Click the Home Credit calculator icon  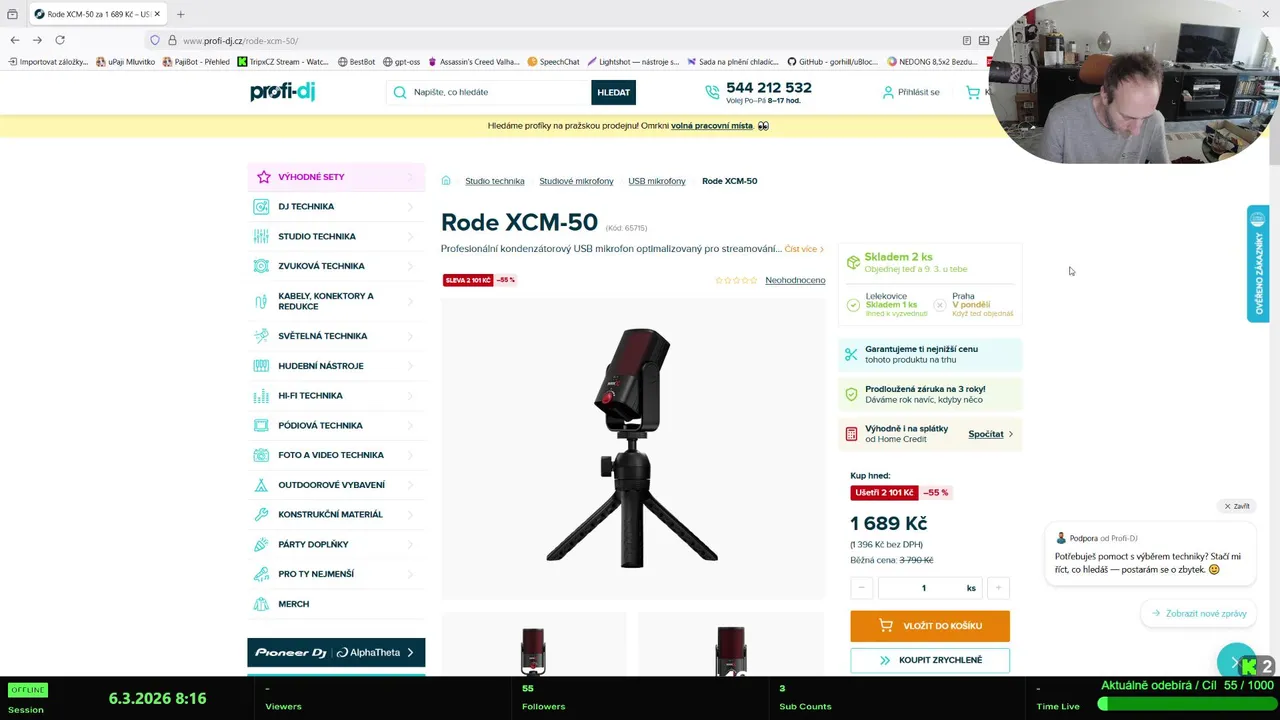[851, 434]
